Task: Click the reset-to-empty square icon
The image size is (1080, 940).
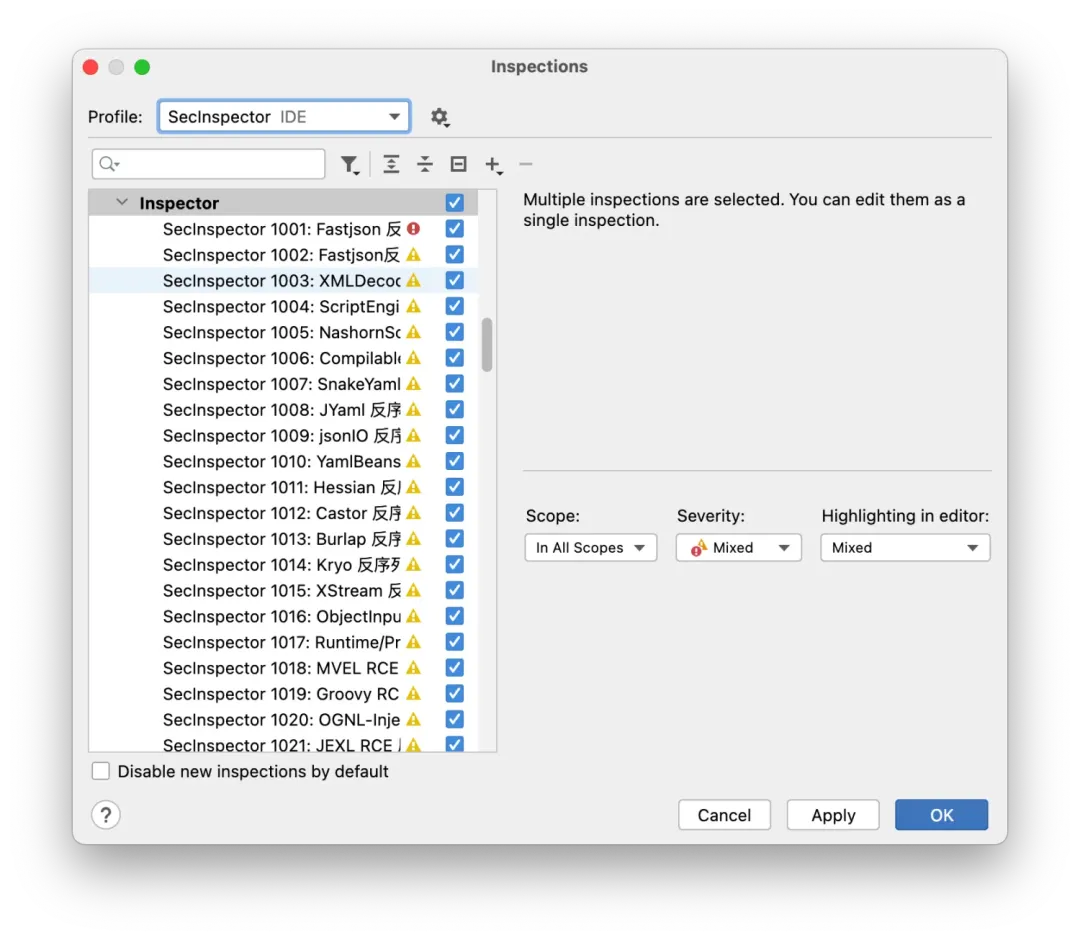Action: coord(459,164)
